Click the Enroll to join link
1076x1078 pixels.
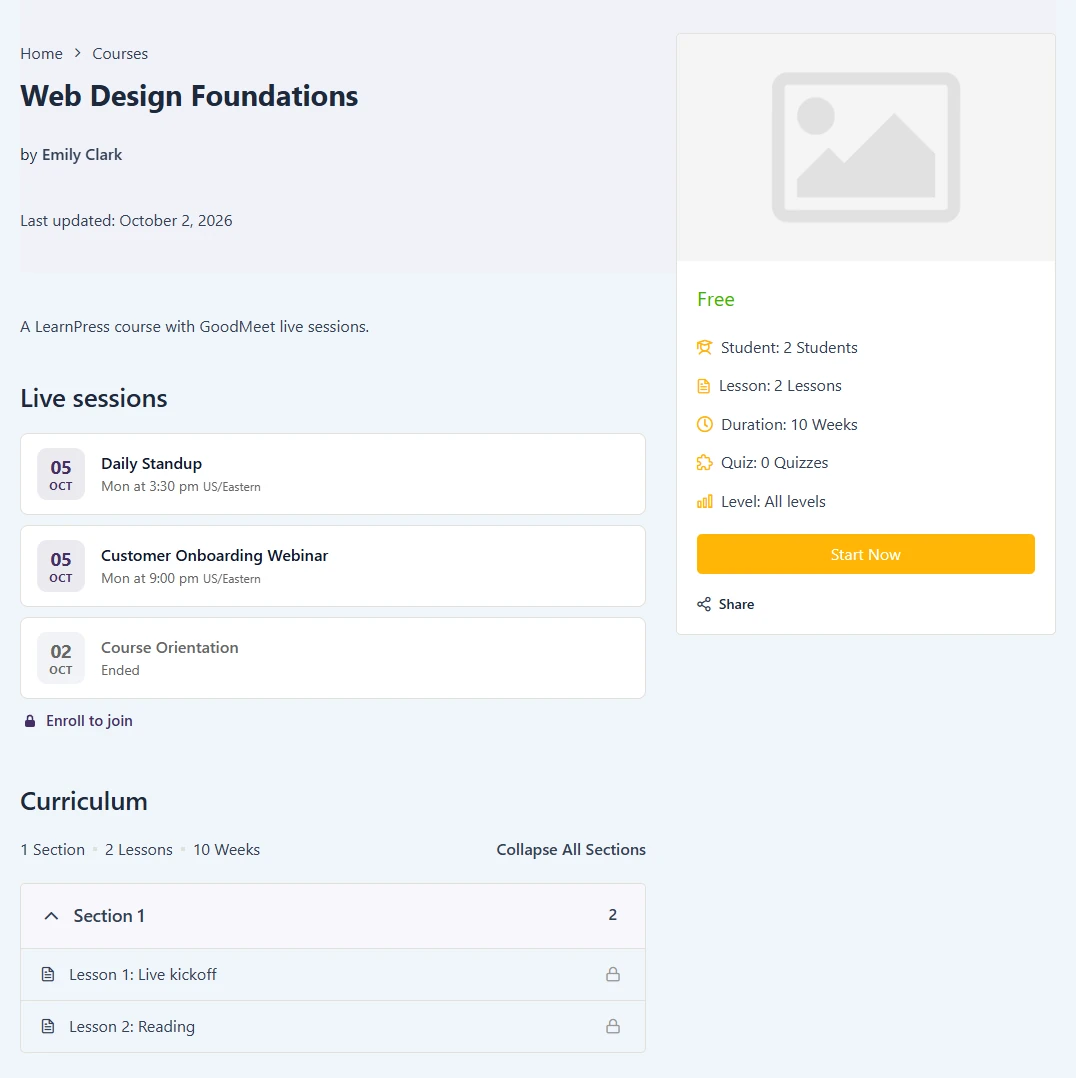coord(89,720)
